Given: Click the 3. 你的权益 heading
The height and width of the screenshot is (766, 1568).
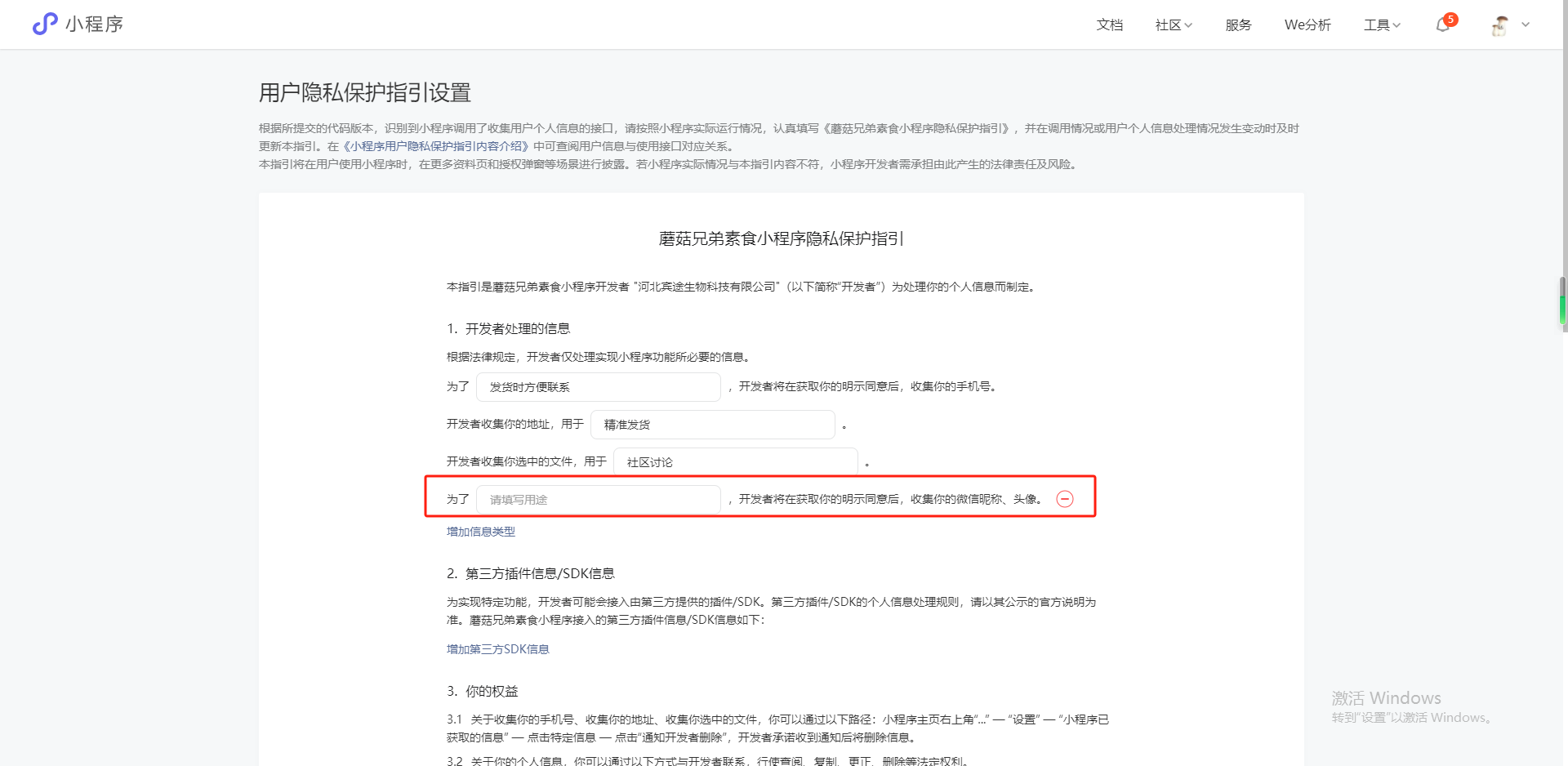Looking at the screenshot, I should (x=483, y=691).
